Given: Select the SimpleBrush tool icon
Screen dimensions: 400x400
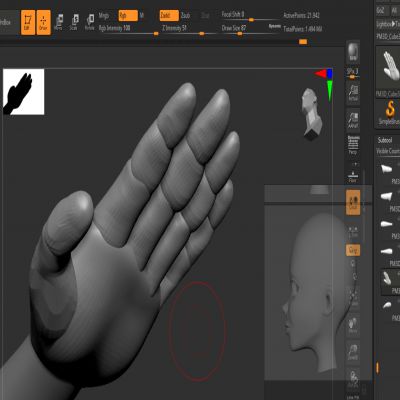Looking at the screenshot, I should (389, 113).
